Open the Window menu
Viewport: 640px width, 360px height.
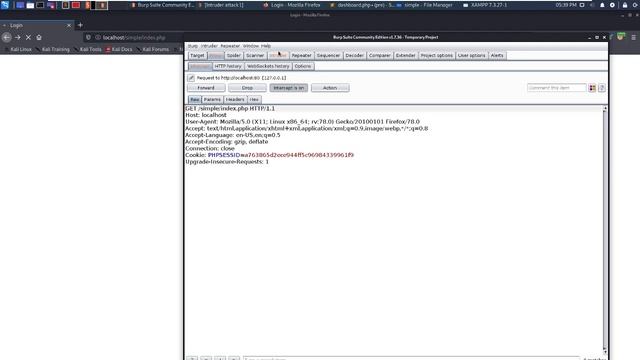251,46
